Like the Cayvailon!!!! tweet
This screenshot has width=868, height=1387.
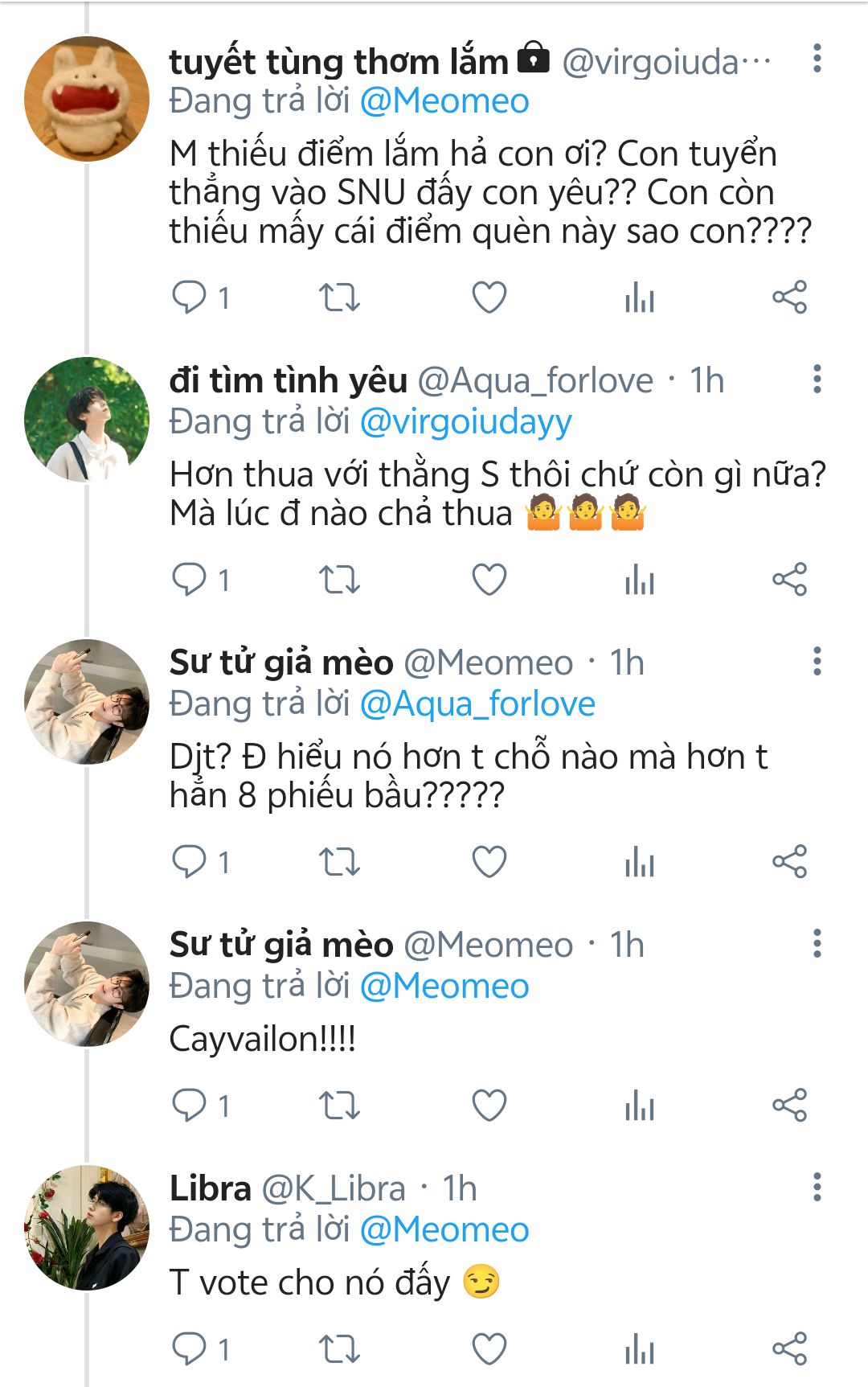coord(489,1105)
